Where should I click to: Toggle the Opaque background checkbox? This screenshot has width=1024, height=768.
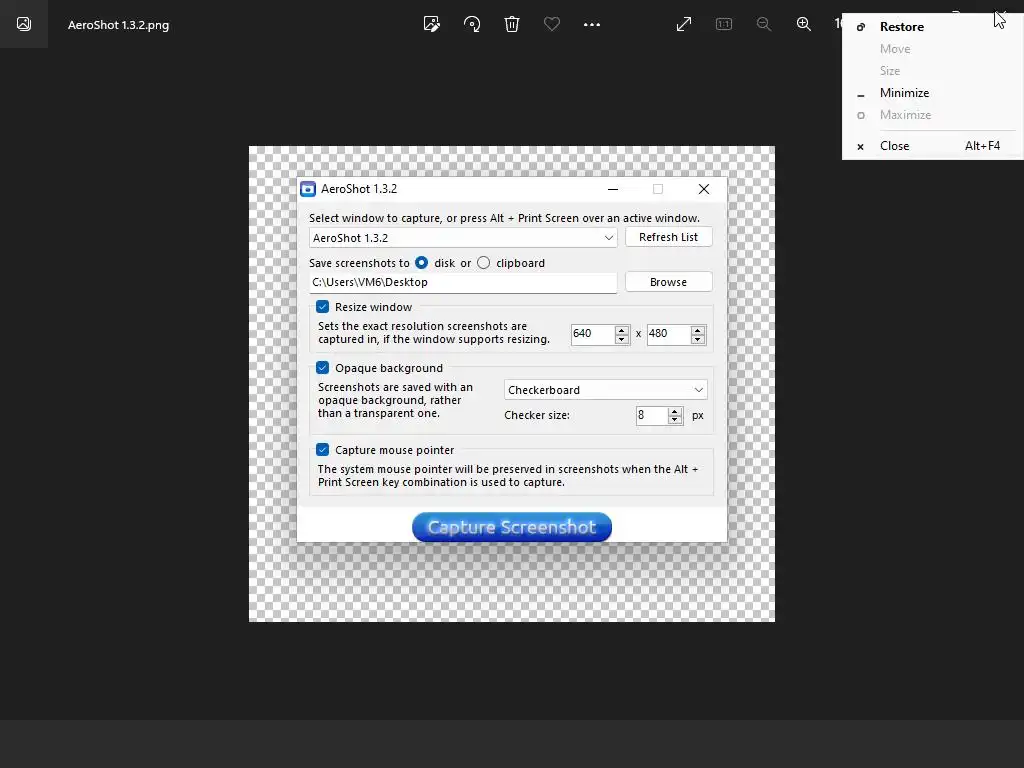(x=323, y=368)
